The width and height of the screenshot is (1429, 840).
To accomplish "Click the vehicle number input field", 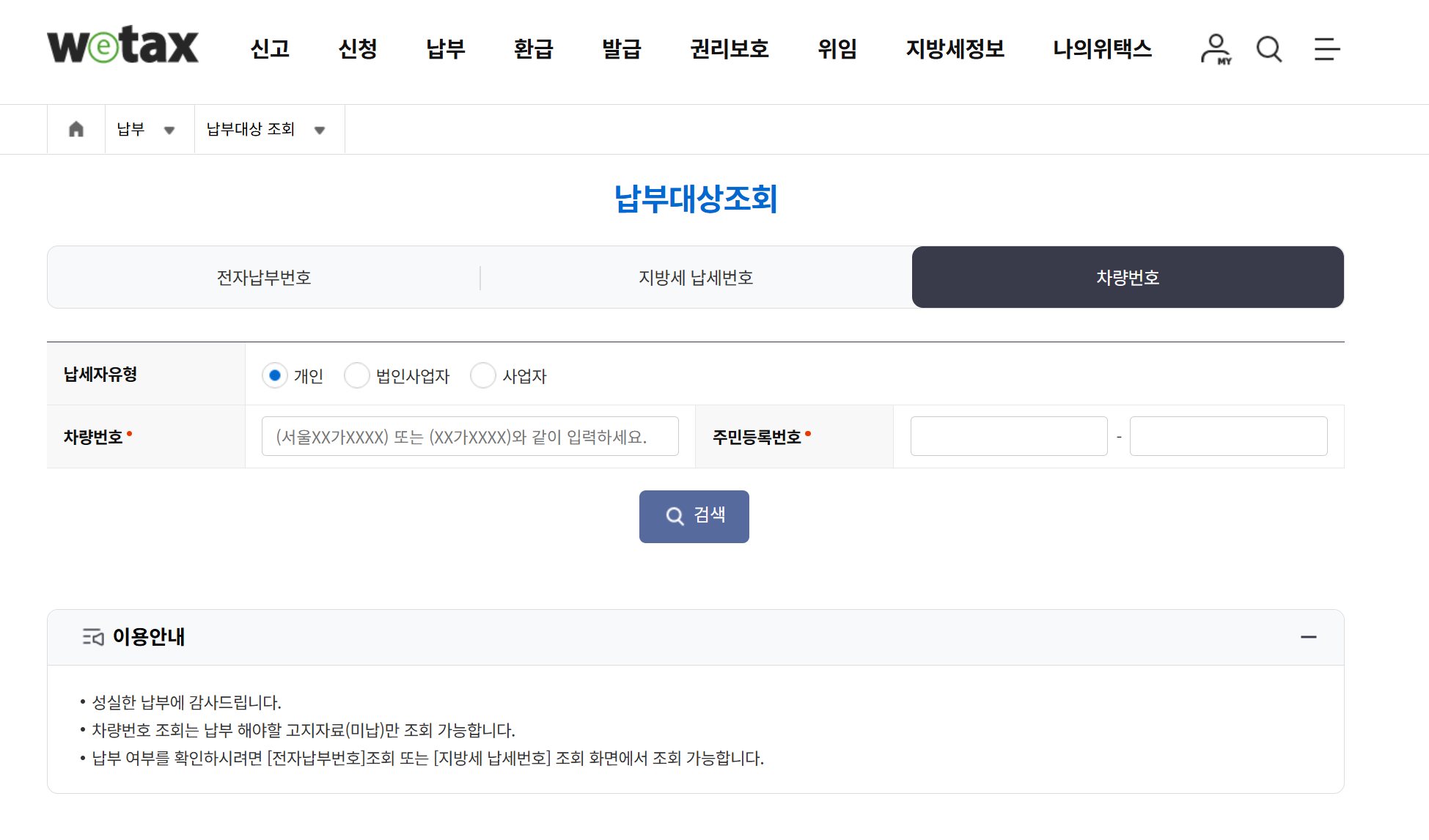I will pyautogui.click(x=470, y=436).
